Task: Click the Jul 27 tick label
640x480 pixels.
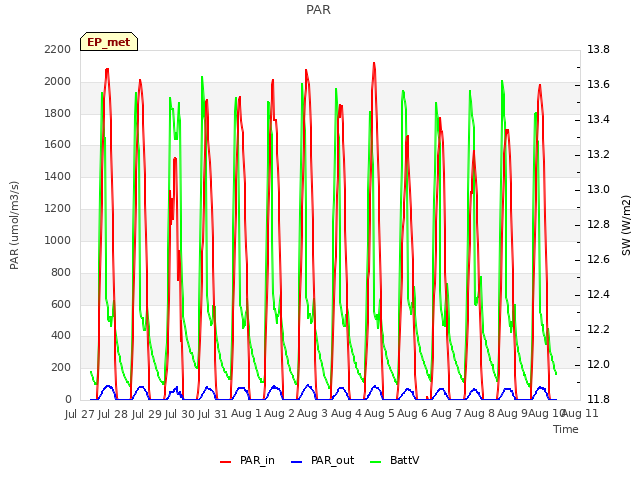Action: pyautogui.click(x=79, y=414)
